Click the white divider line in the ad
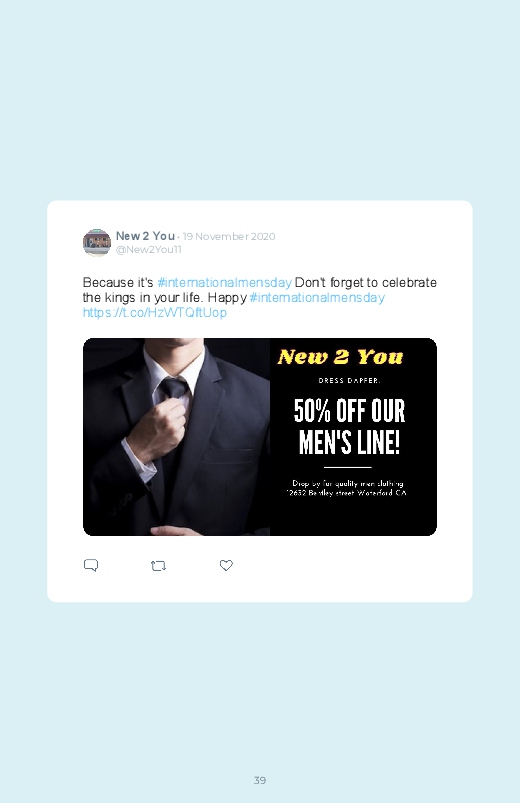 [x=348, y=467]
